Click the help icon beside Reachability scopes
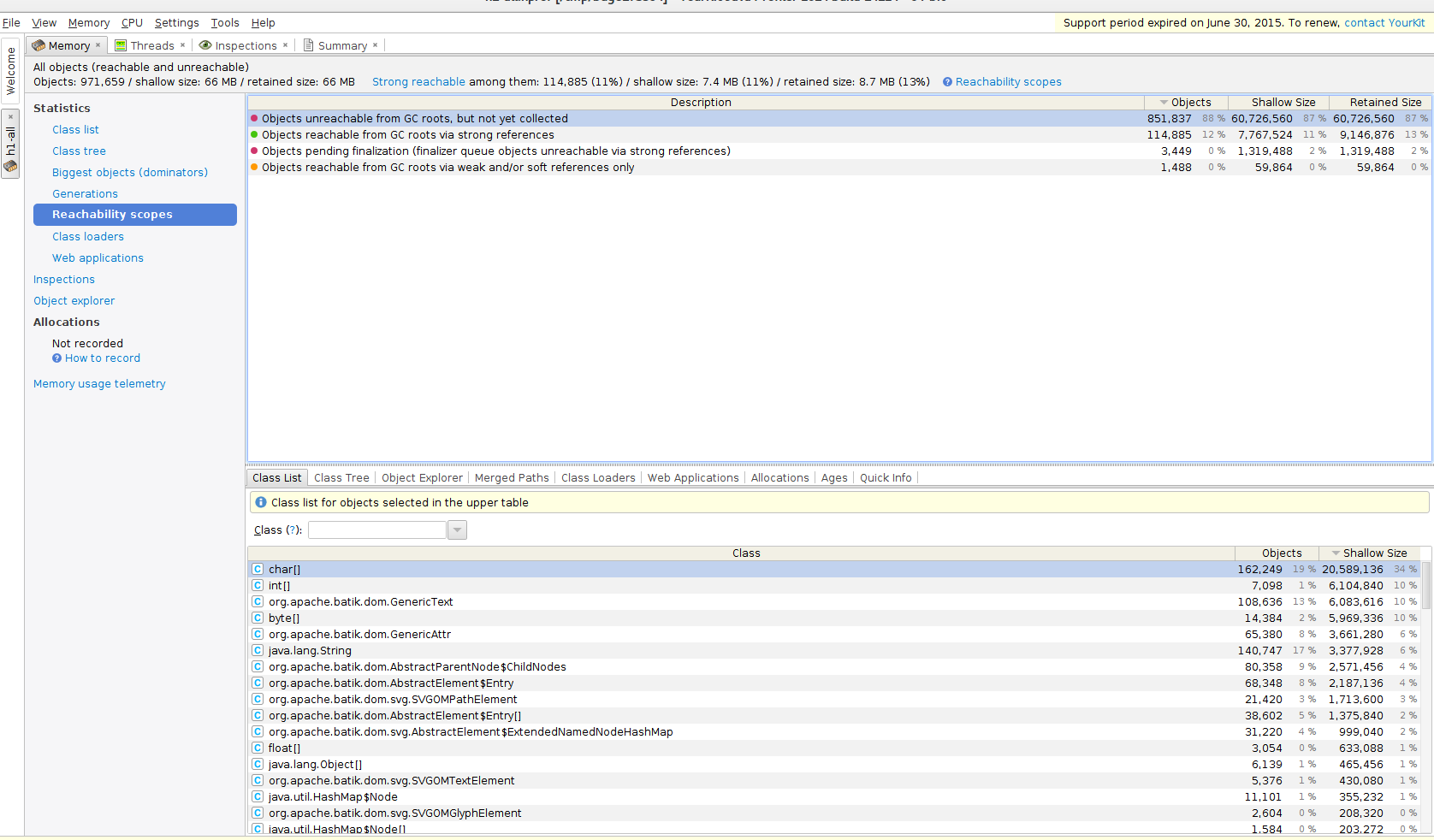The height and width of the screenshot is (840, 1434). click(x=947, y=82)
